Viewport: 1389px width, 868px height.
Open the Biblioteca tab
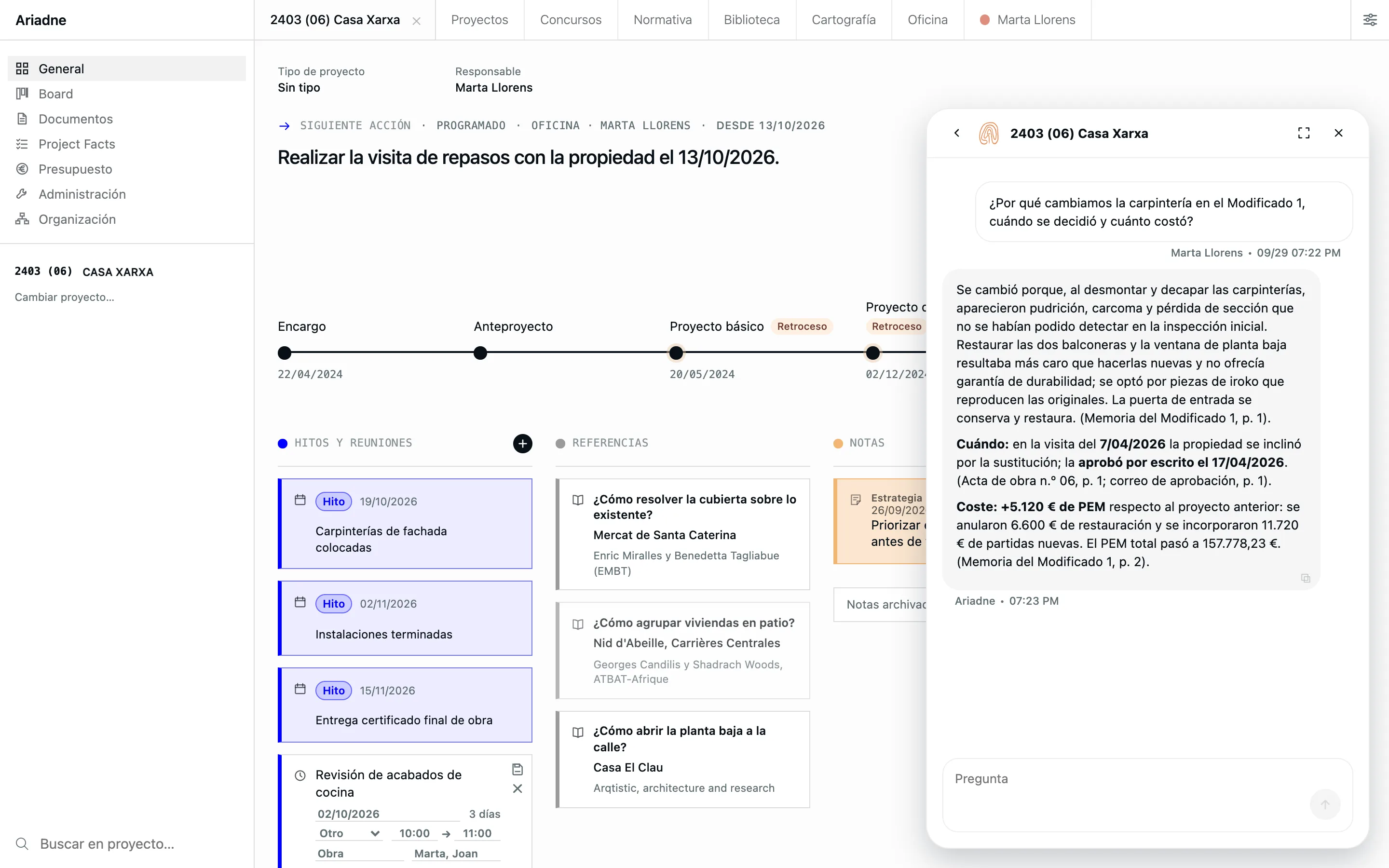click(751, 20)
